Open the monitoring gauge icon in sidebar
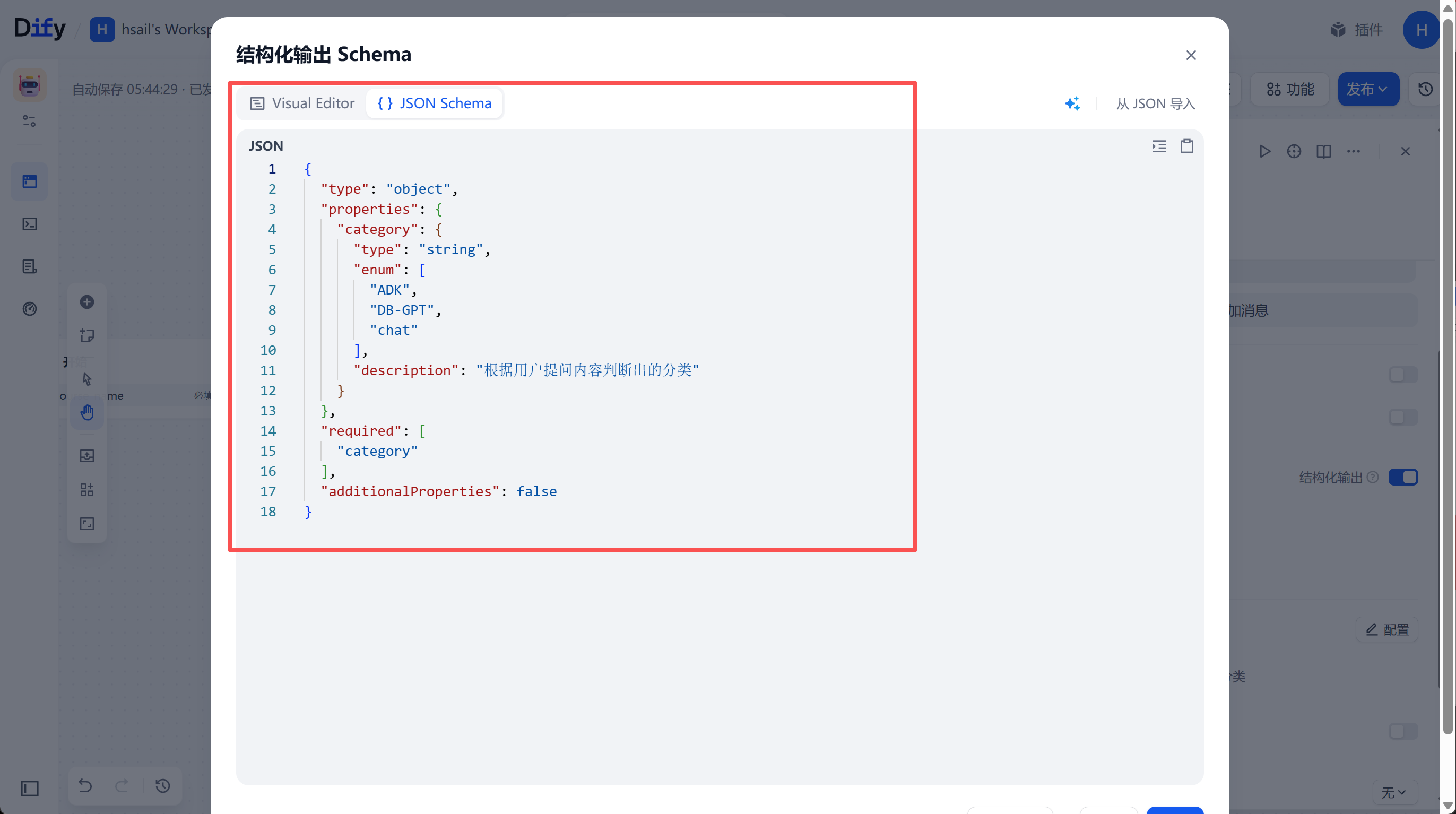 (x=29, y=309)
